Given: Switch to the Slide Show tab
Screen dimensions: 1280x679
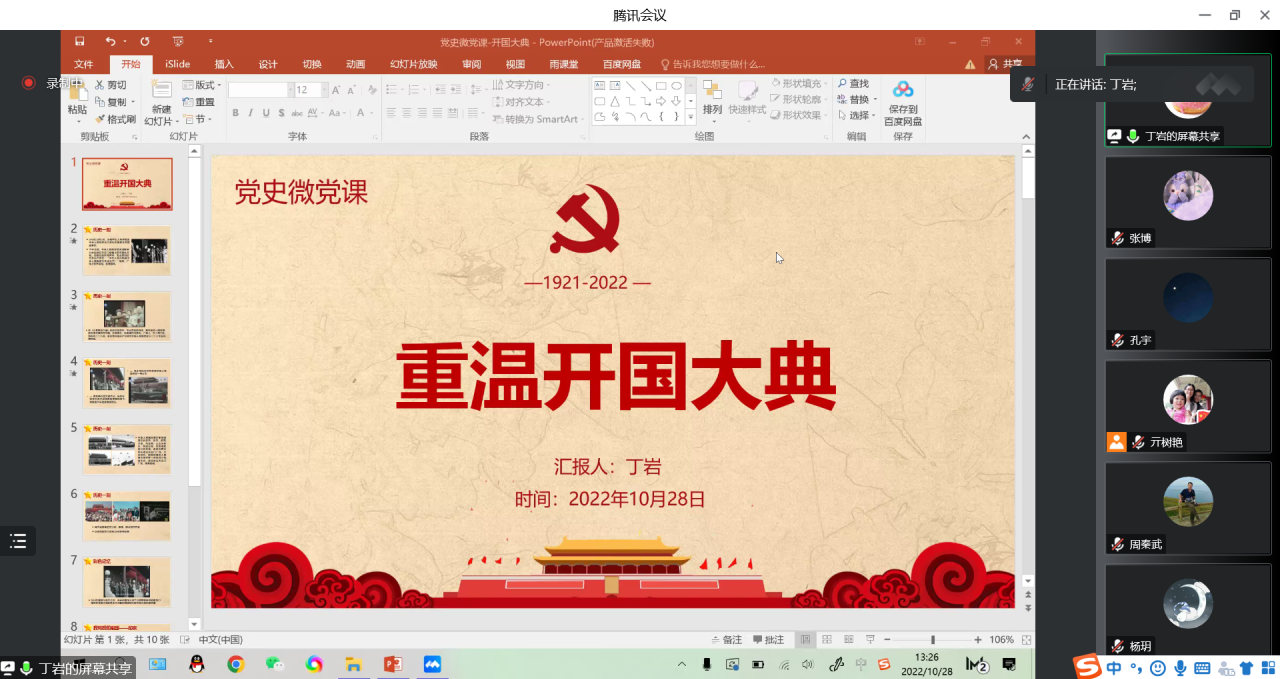Looking at the screenshot, I should click(x=413, y=64).
